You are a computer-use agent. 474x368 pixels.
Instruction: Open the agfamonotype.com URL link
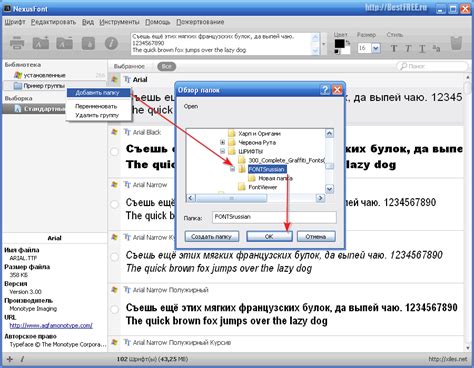coord(51,325)
